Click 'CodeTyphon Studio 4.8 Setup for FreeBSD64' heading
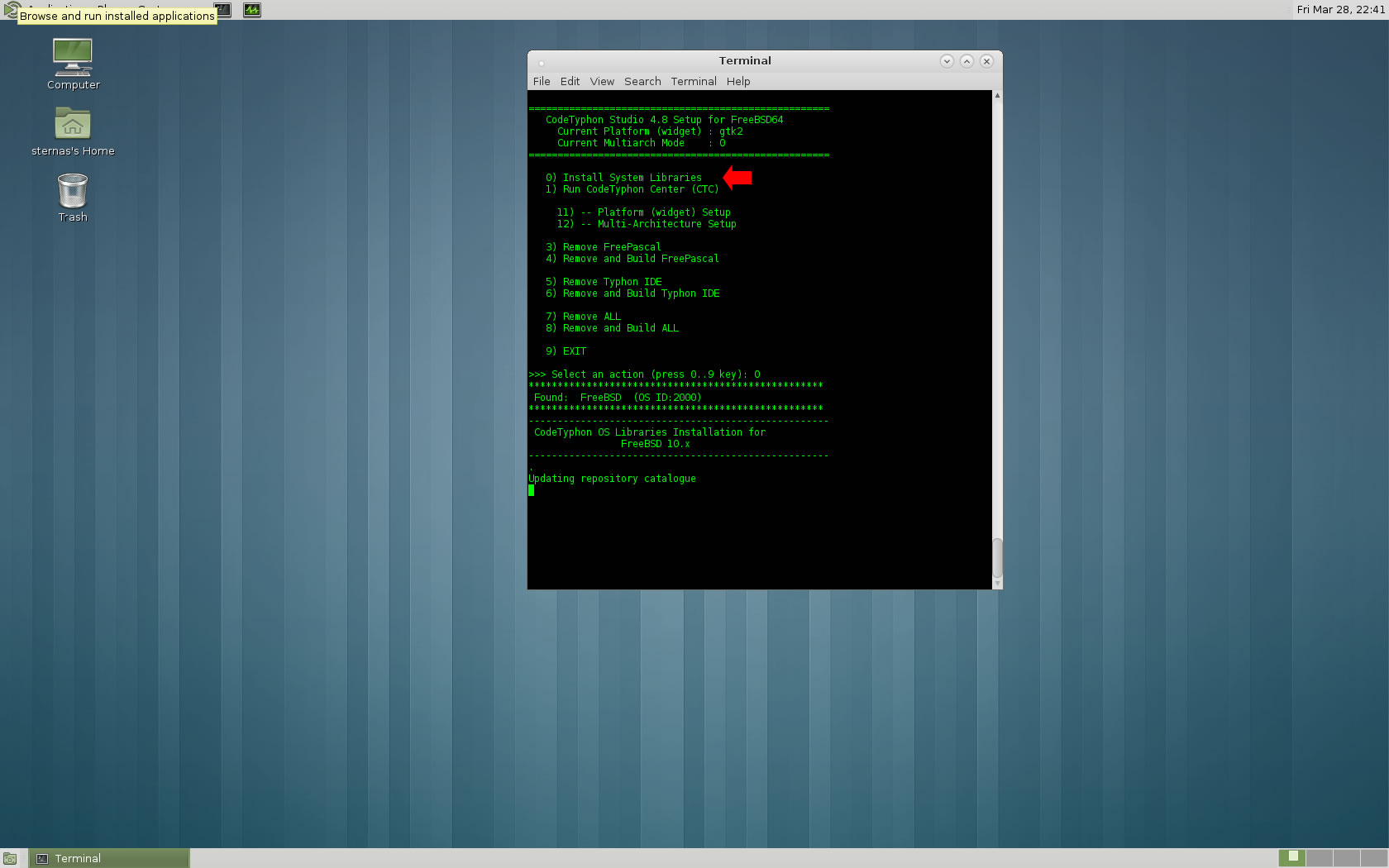1389x868 pixels. (x=665, y=120)
